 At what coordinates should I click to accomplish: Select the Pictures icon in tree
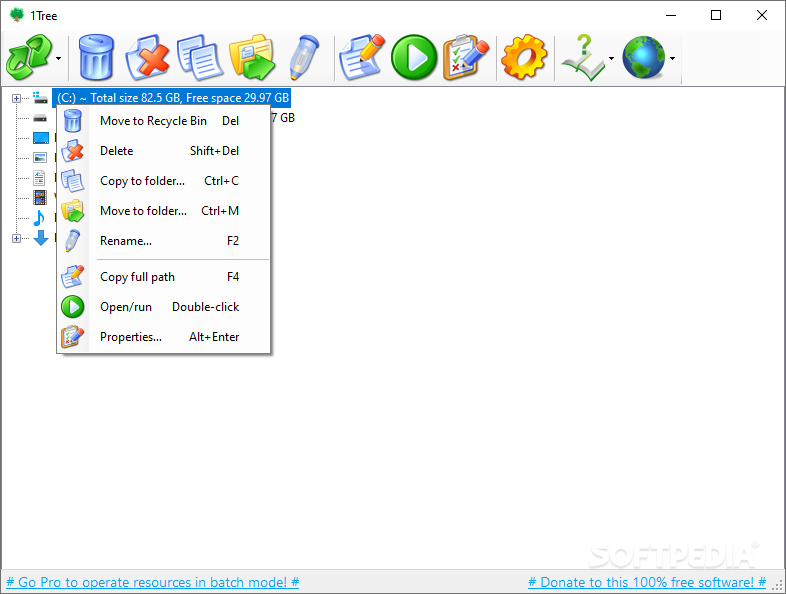click(40, 158)
